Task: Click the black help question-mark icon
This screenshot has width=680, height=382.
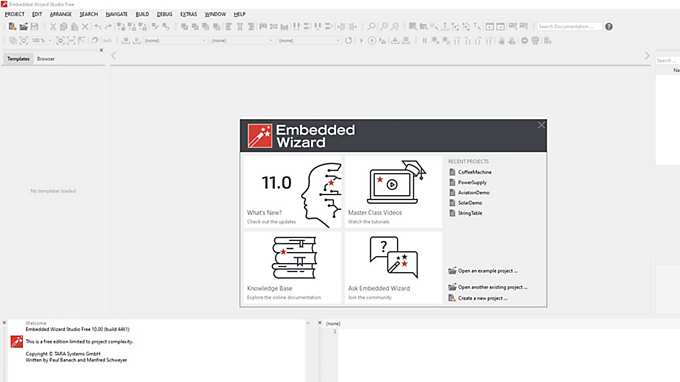Action: point(609,26)
